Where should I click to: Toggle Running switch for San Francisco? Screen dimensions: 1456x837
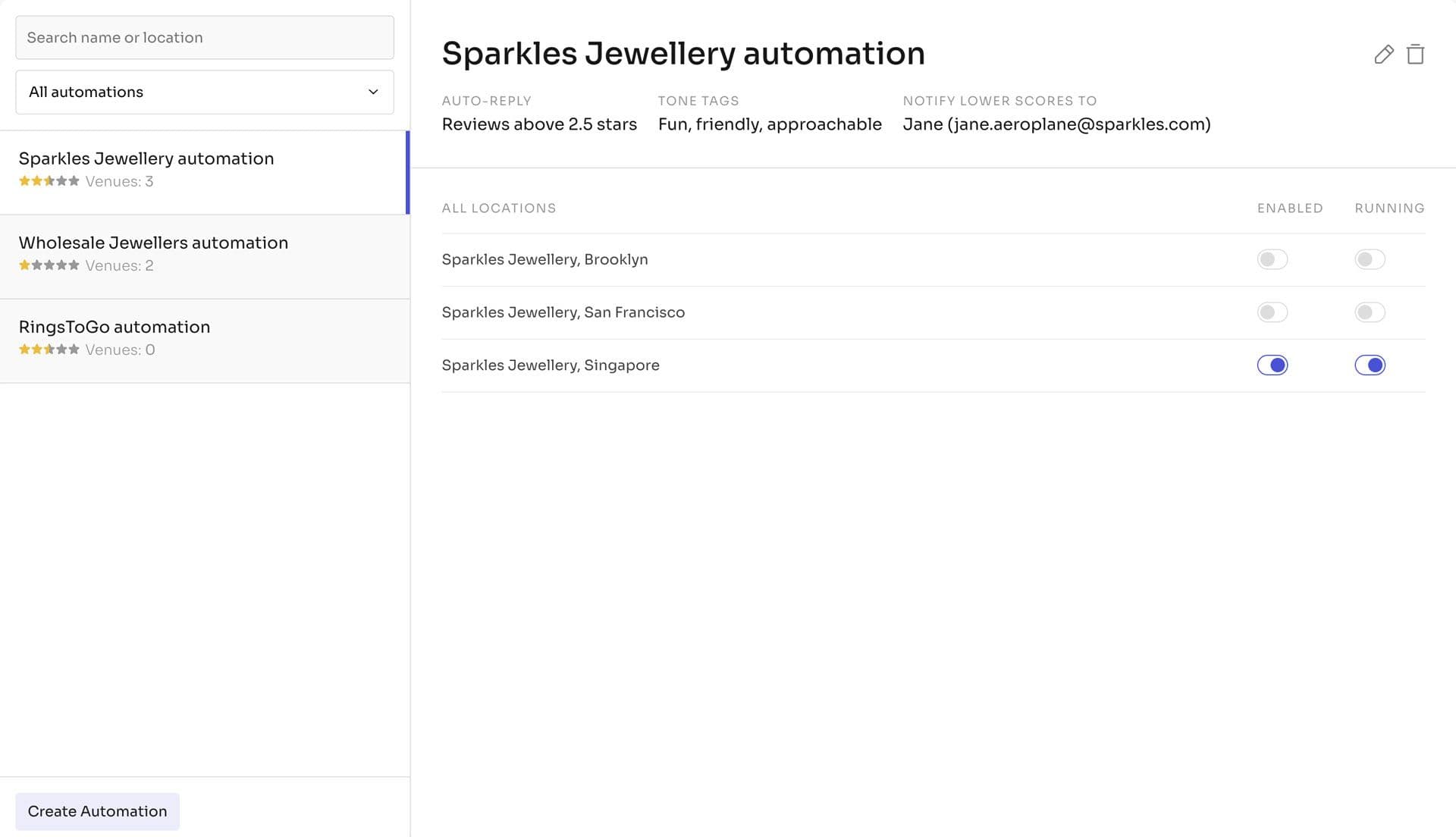click(1370, 312)
